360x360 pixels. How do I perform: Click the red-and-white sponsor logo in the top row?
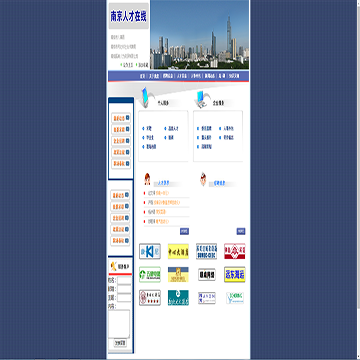tap(235, 251)
